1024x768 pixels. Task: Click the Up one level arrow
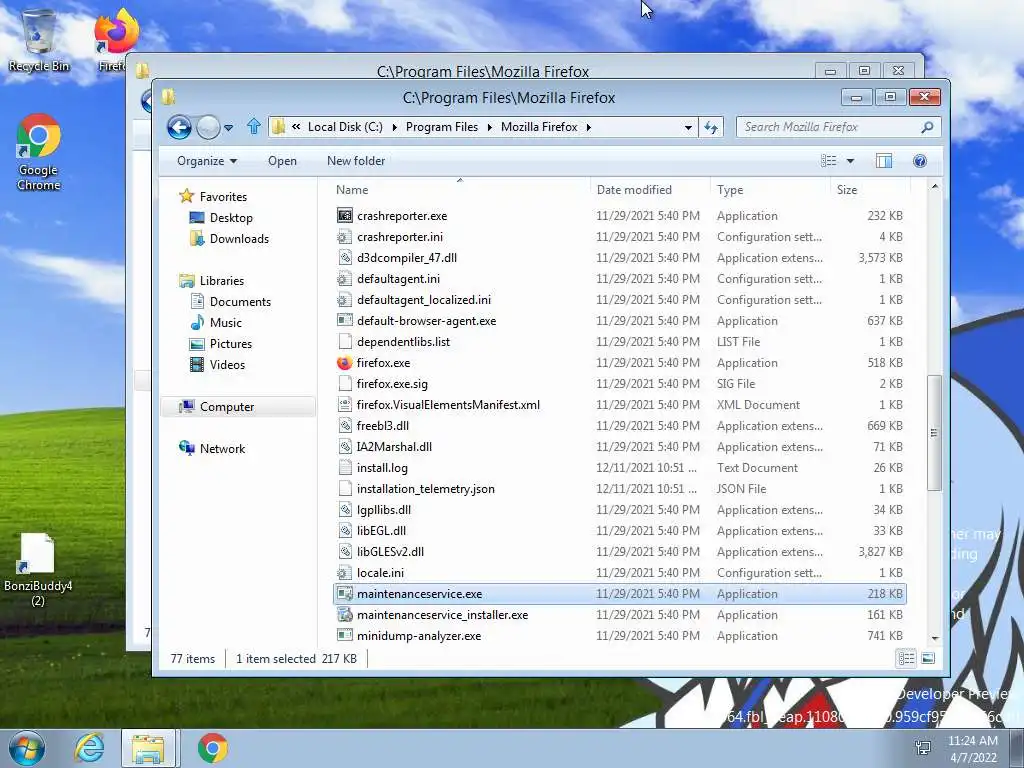click(254, 127)
